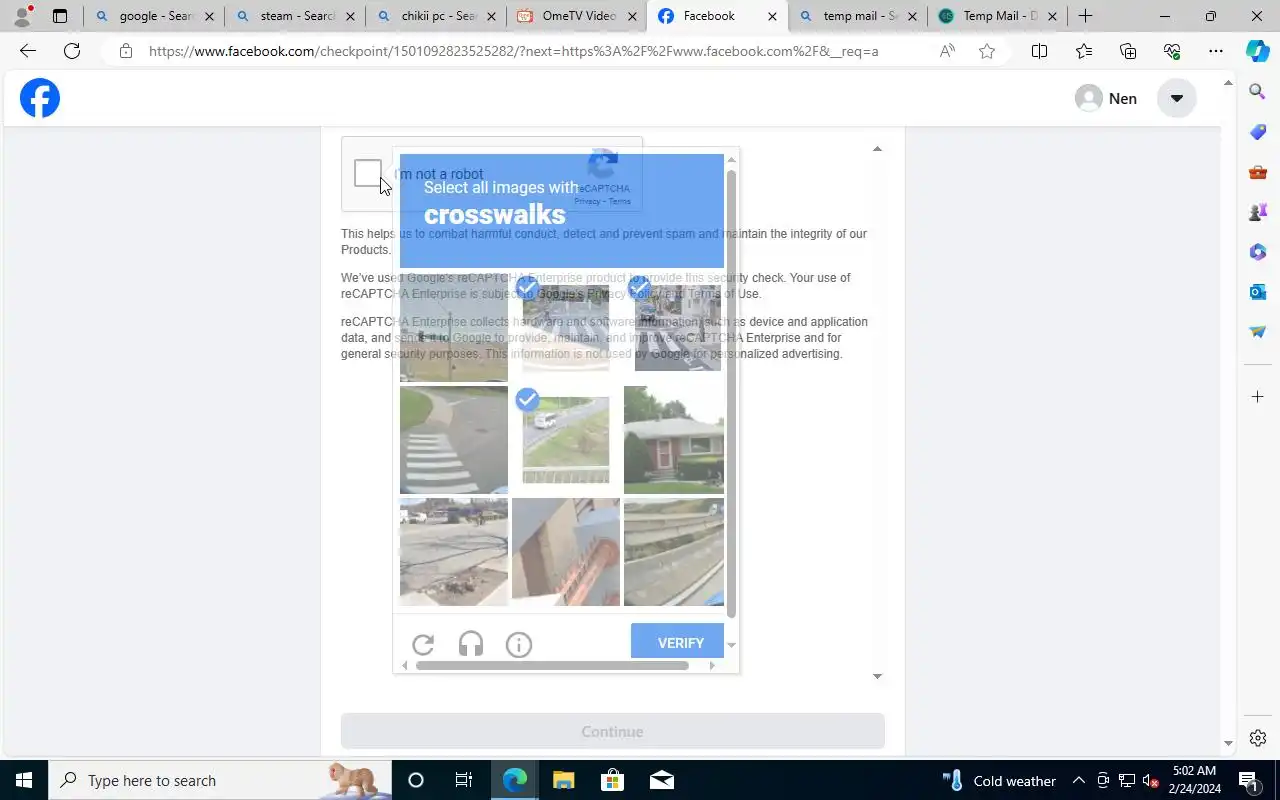Open sidebar Microsoft 365 icon
Screen dimensions: 1280x800
click(1258, 252)
